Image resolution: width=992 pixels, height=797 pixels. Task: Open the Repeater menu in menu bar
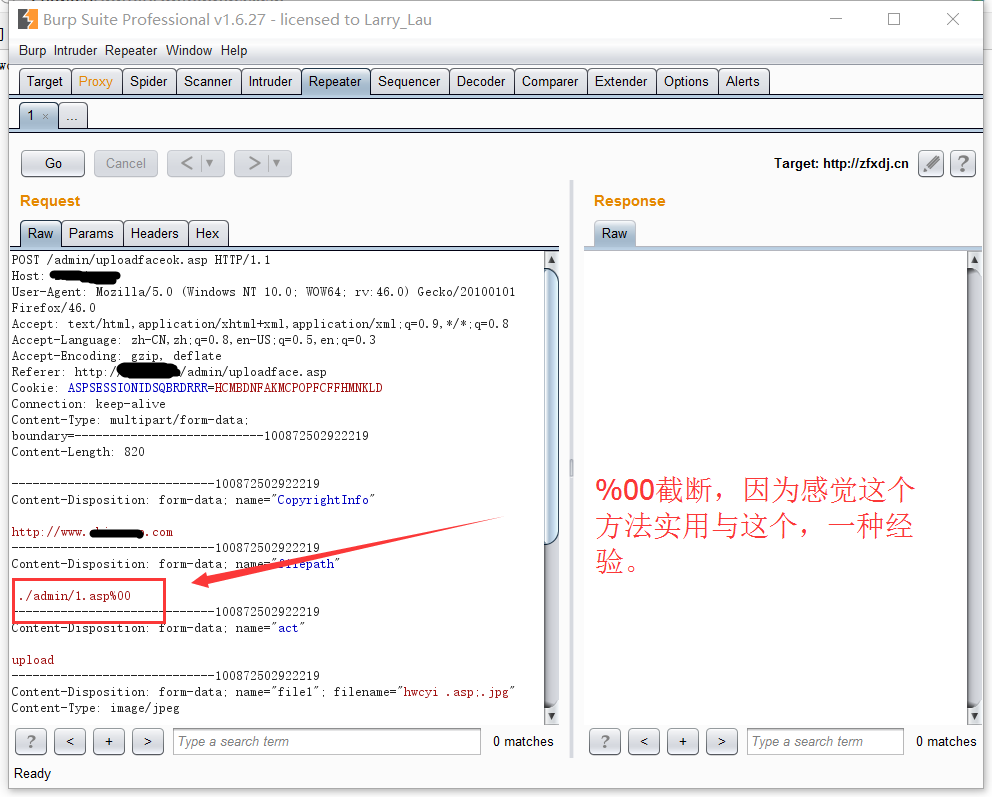(x=131, y=51)
